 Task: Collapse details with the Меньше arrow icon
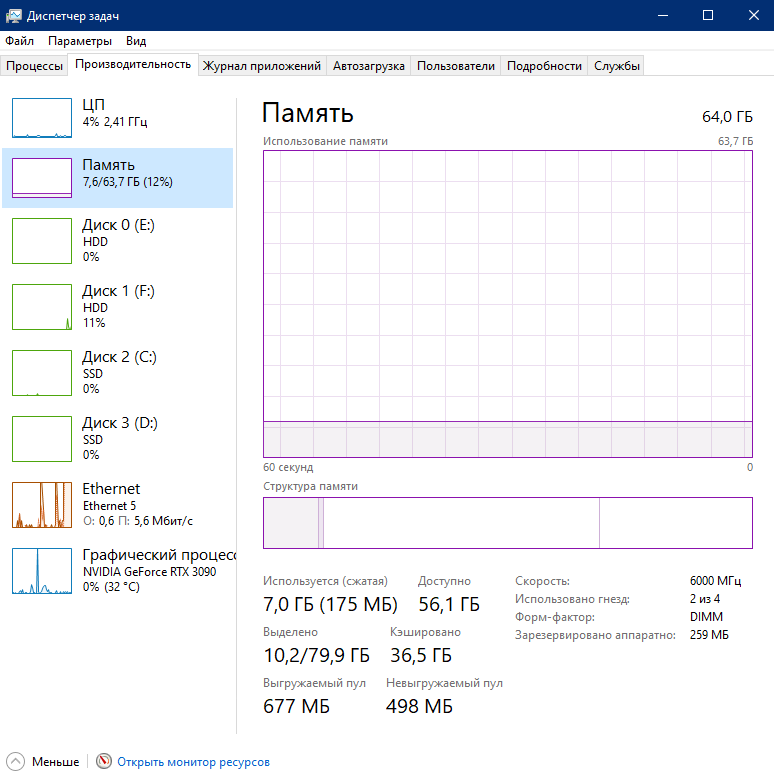pyautogui.click(x=16, y=762)
